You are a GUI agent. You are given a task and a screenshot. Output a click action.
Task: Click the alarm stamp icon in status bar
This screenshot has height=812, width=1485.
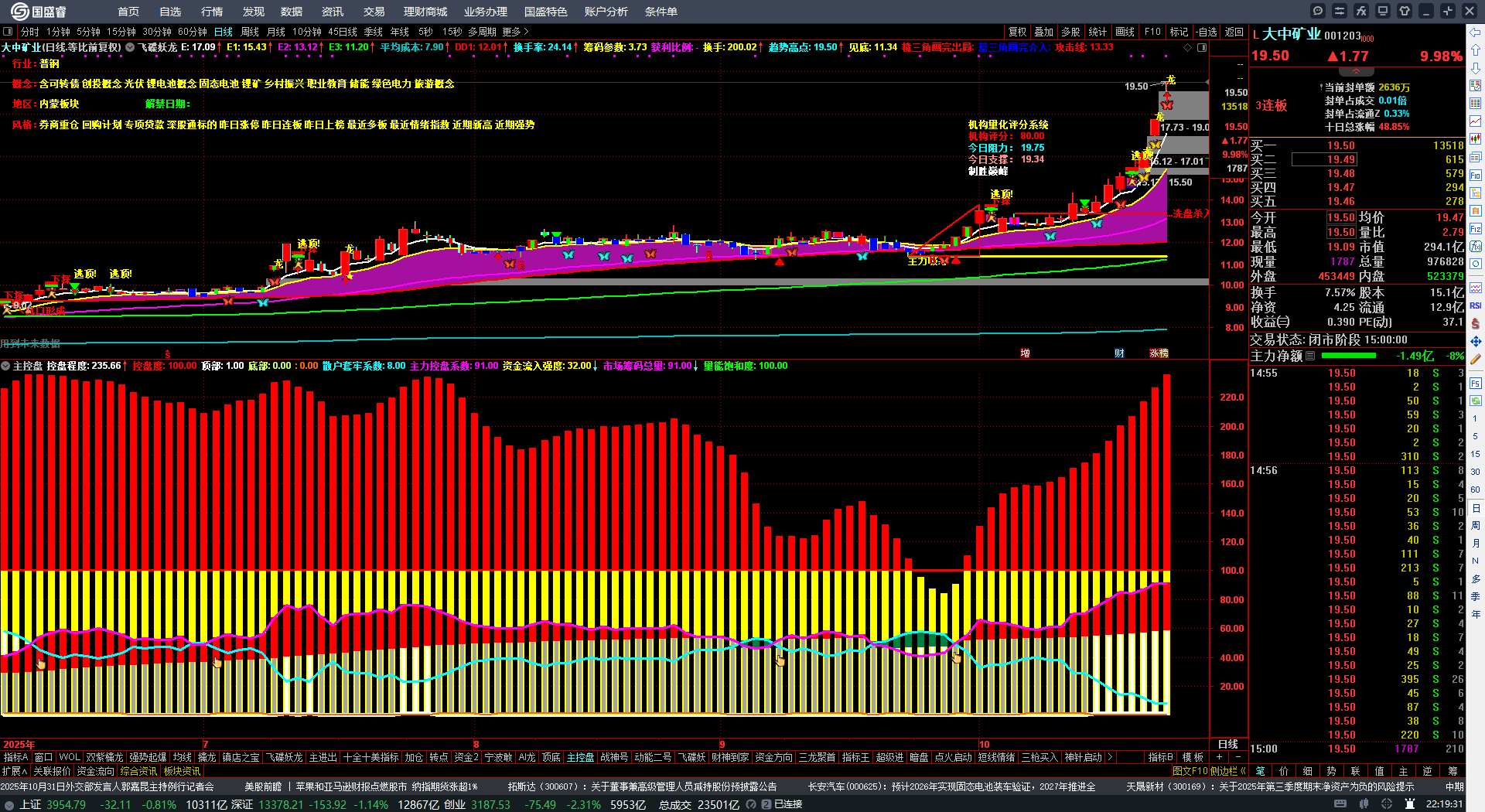(1409, 804)
